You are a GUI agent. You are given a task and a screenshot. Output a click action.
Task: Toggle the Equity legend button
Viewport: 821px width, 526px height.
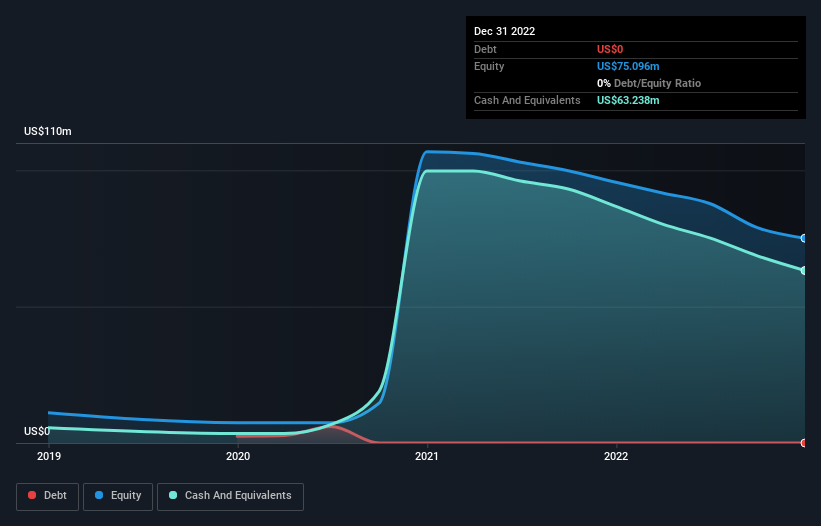[118, 496]
